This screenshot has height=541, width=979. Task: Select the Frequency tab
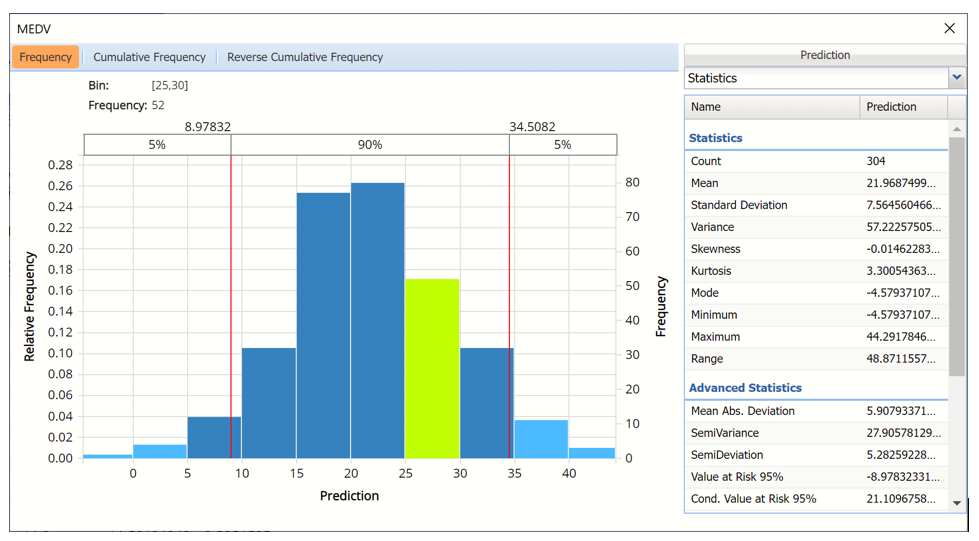45,57
